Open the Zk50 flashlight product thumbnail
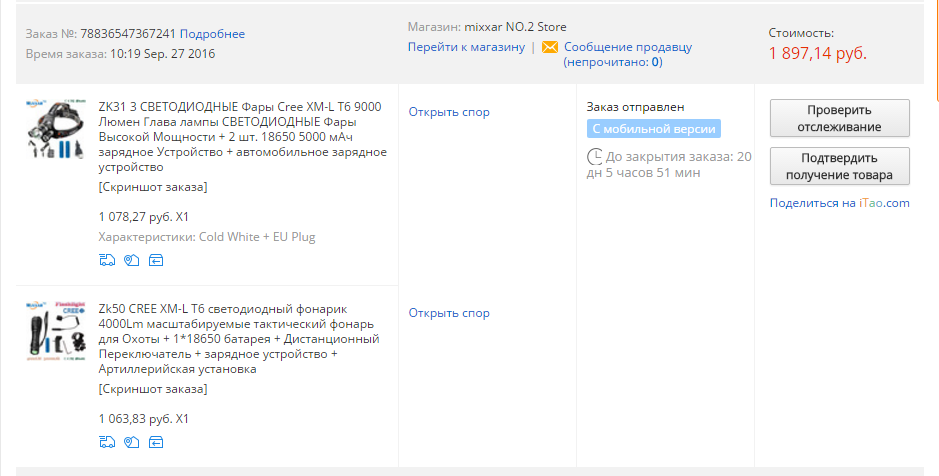Screen dimensions: 939x476 [56, 331]
